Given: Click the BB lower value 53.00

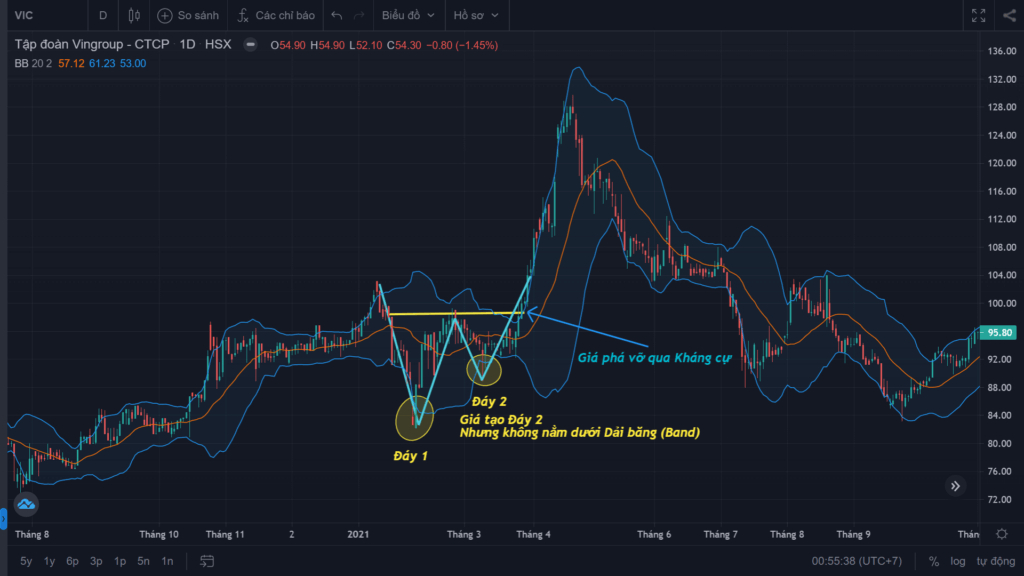Looking at the screenshot, I should pyautogui.click(x=133, y=63).
